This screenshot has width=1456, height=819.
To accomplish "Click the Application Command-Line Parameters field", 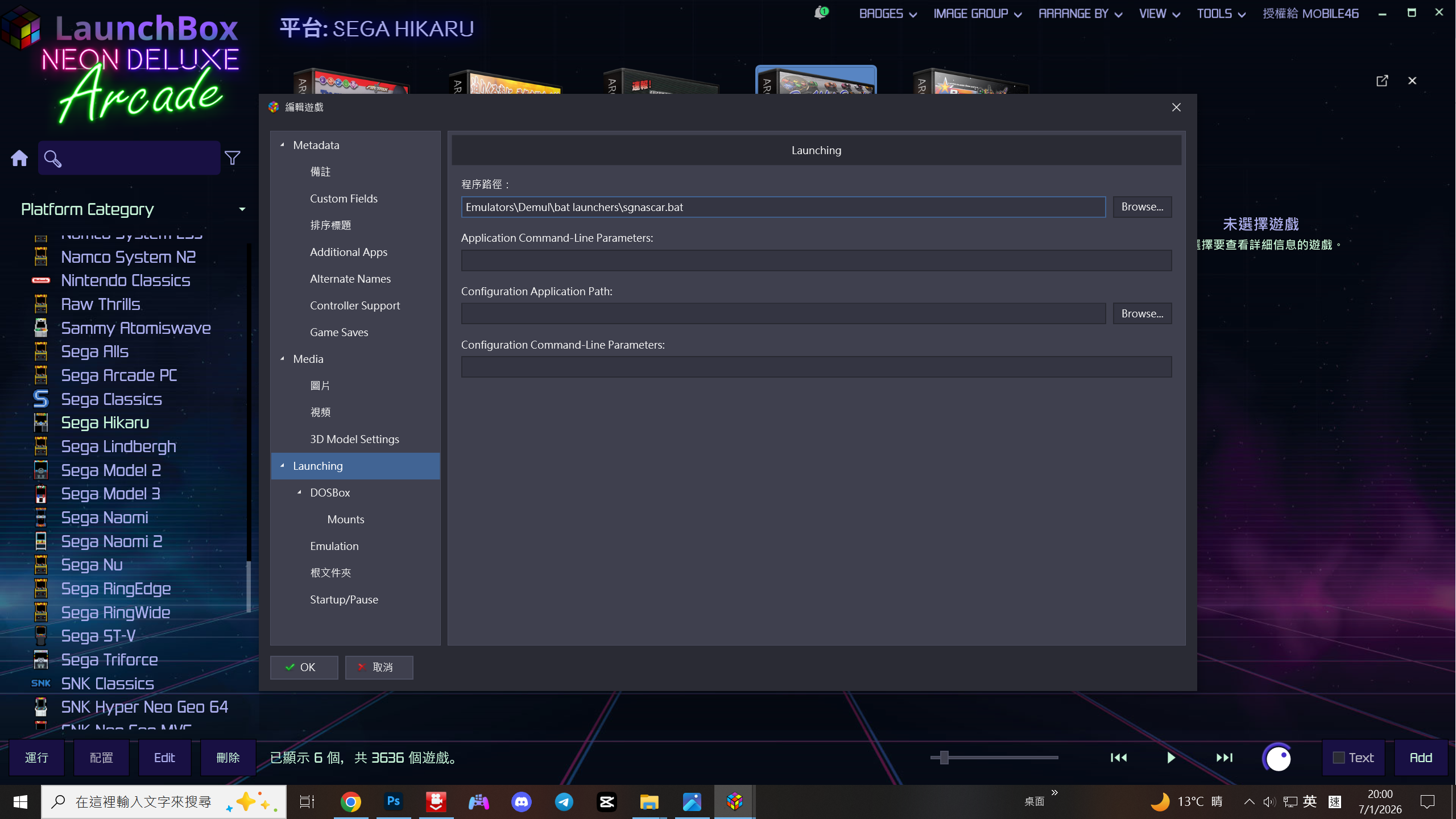I will click(816, 260).
